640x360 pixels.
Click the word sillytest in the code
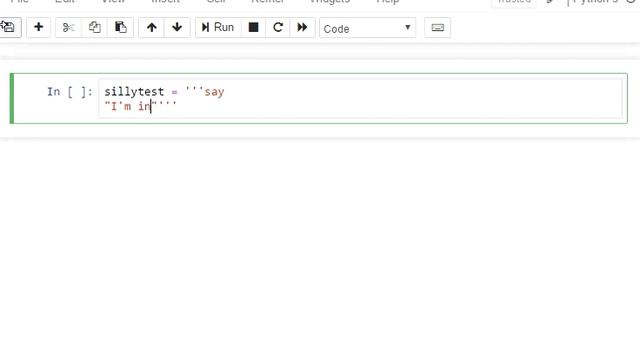[x=134, y=92]
